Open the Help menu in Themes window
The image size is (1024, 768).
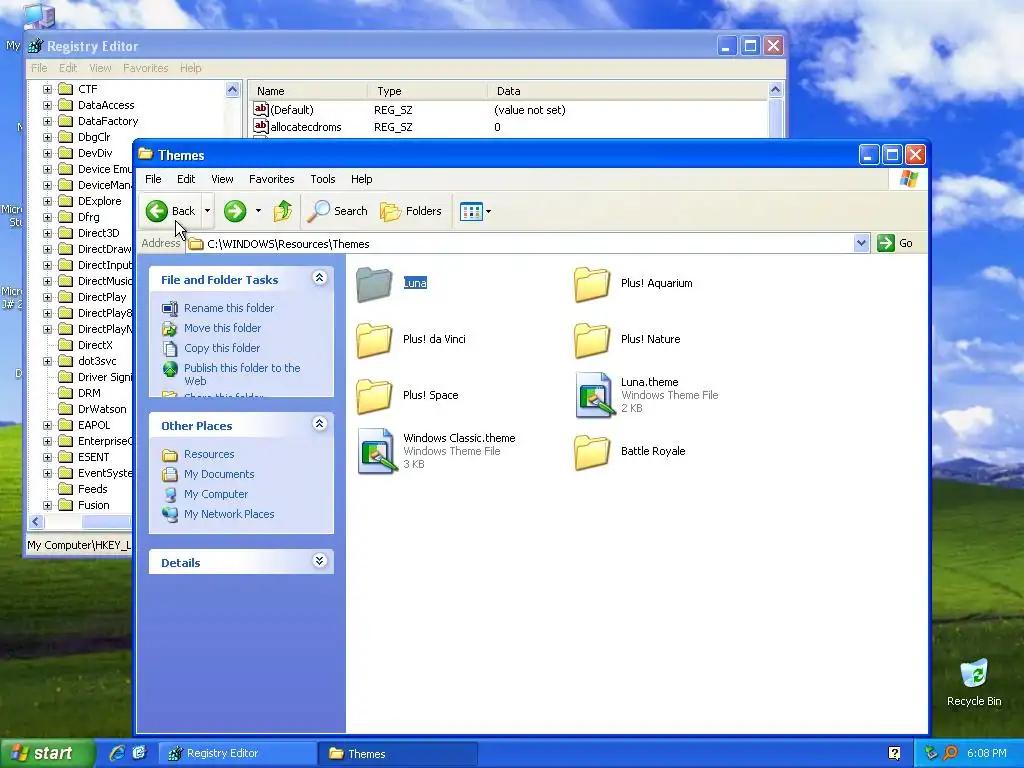pyautogui.click(x=361, y=179)
